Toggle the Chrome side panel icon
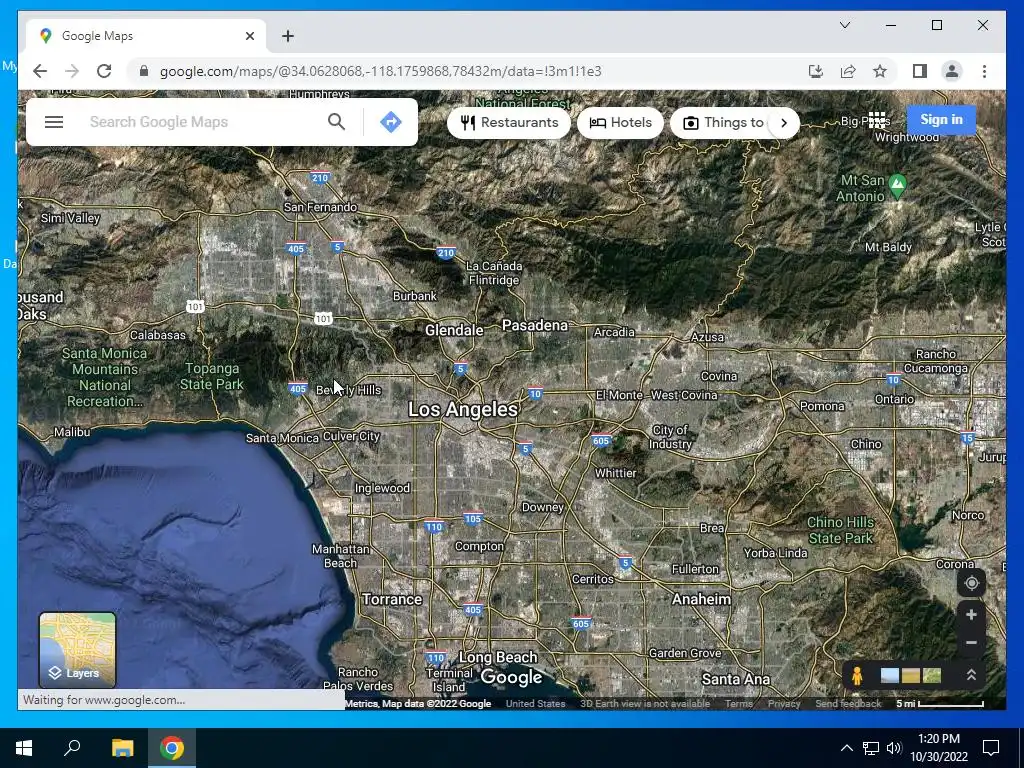 coord(920,71)
